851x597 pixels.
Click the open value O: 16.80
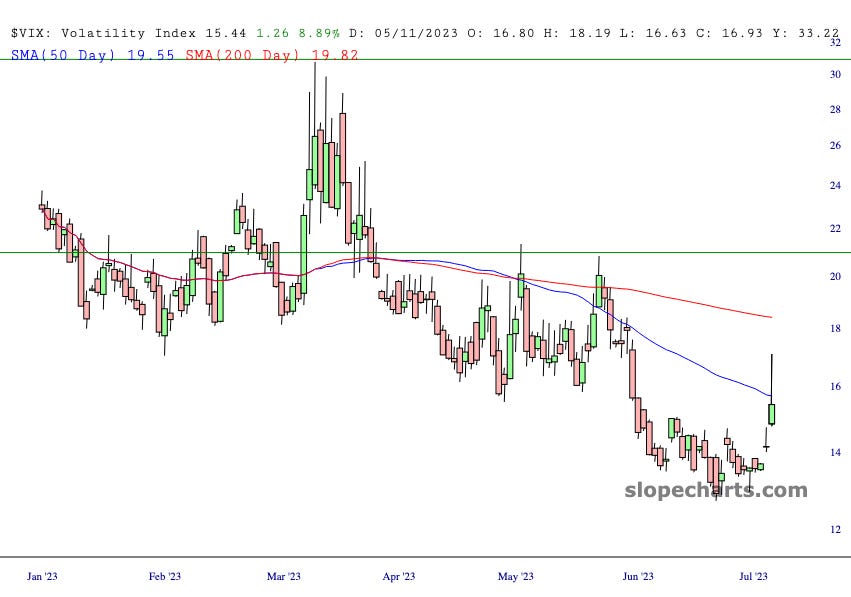(501, 33)
